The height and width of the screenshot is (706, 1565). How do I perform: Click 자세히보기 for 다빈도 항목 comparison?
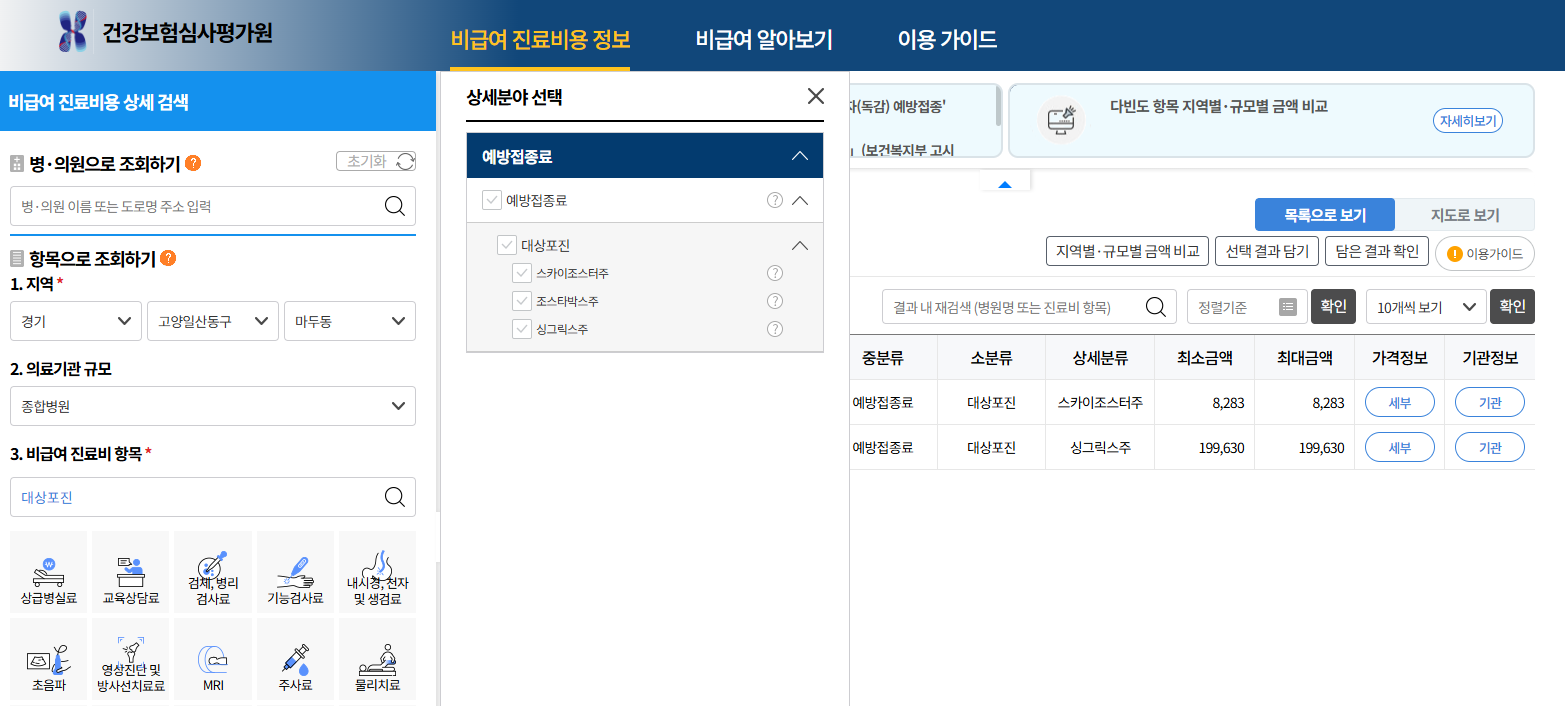click(1467, 119)
